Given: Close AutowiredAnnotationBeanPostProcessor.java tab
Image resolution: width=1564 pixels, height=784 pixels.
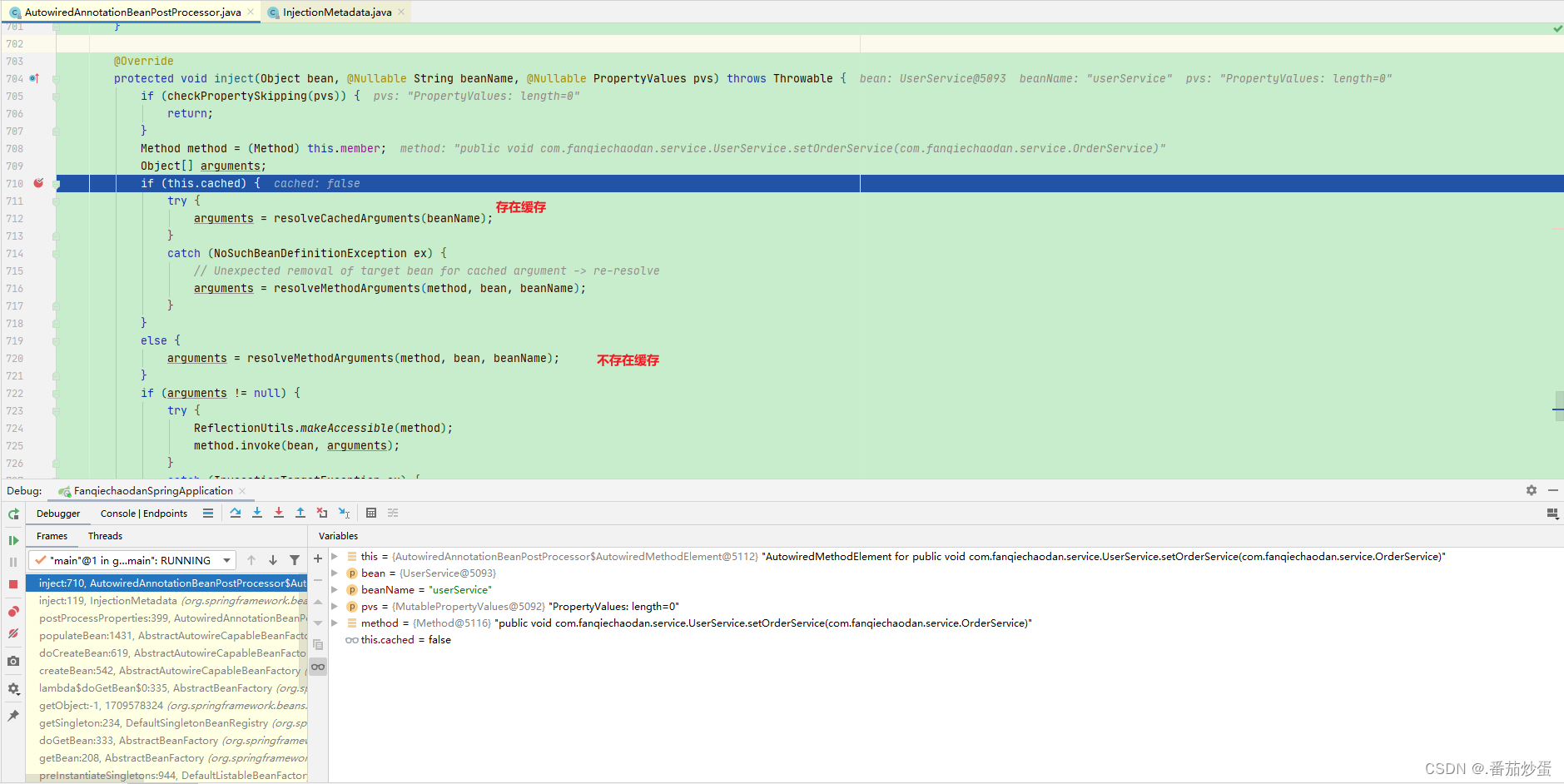Looking at the screenshot, I should click(x=251, y=12).
